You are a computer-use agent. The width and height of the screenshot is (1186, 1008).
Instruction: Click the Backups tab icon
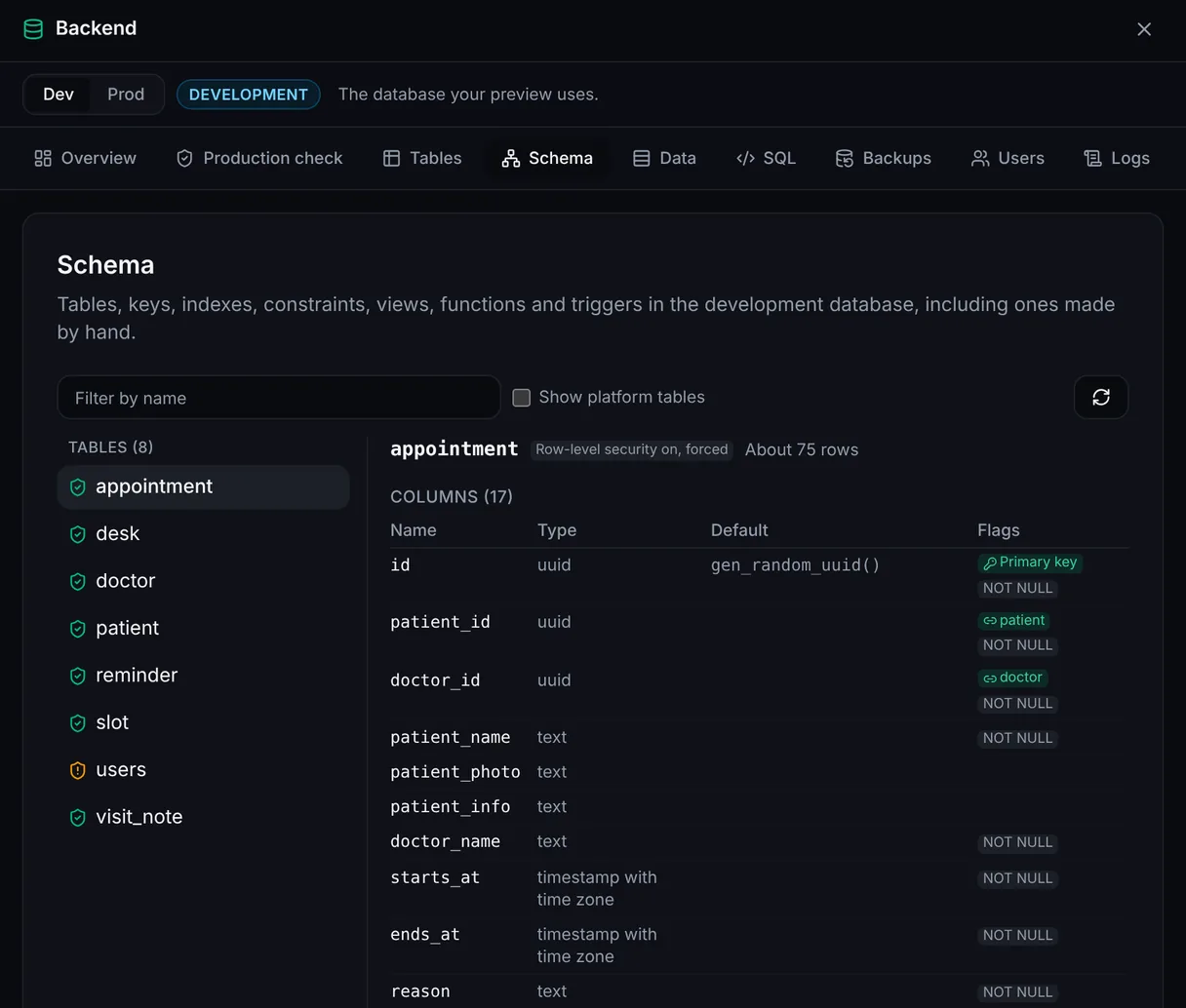coord(845,158)
